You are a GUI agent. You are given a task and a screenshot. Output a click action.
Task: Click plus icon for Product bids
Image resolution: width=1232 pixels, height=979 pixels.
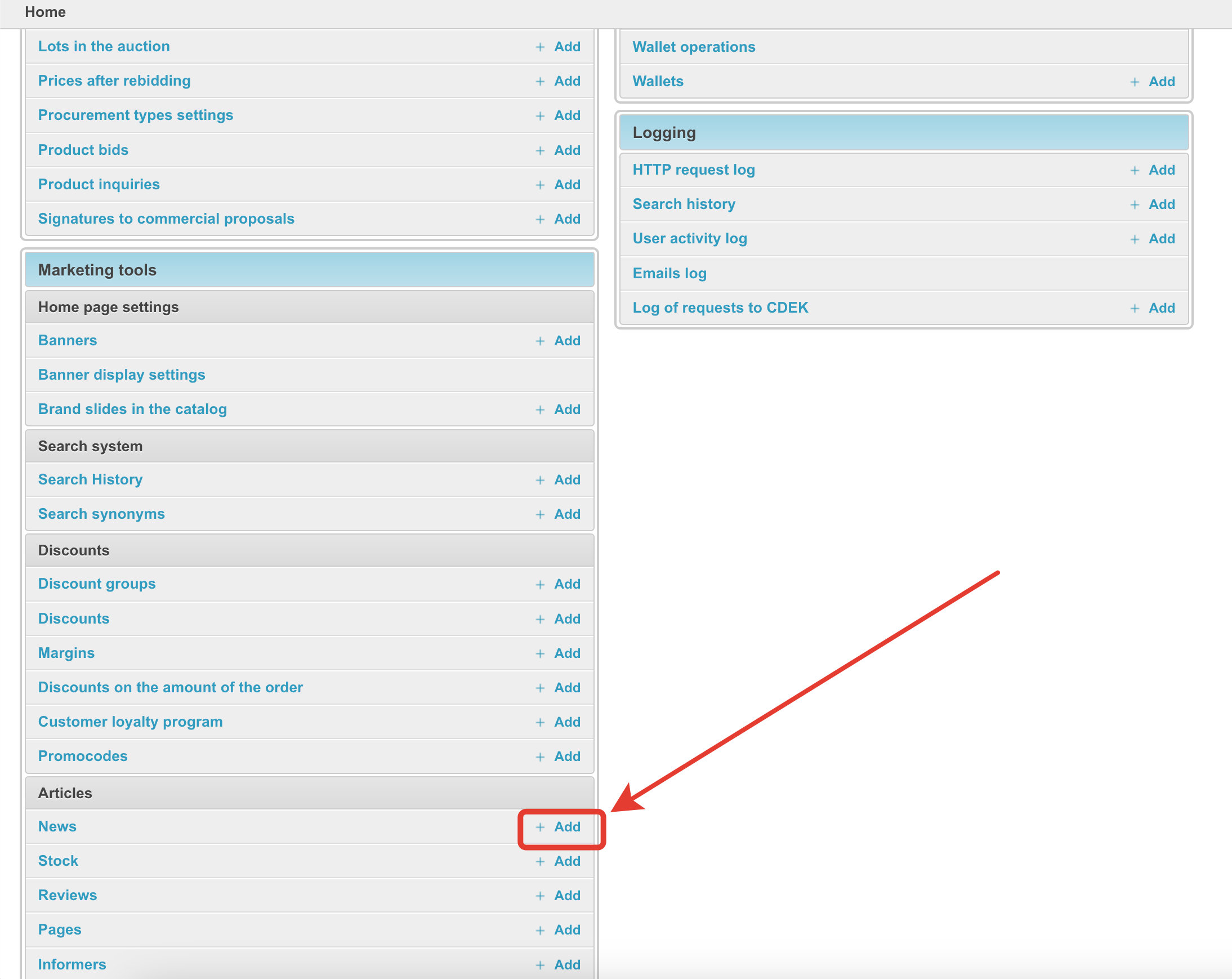tap(540, 150)
